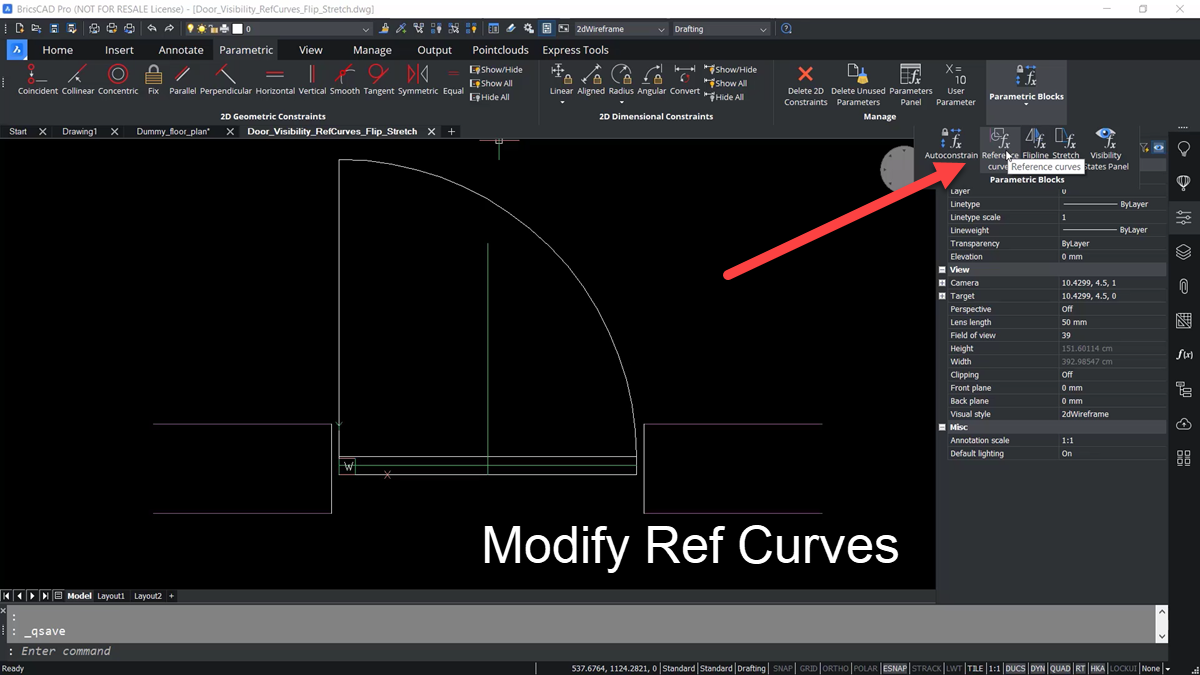
Task: Create a User Parameter
Action: click(955, 84)
